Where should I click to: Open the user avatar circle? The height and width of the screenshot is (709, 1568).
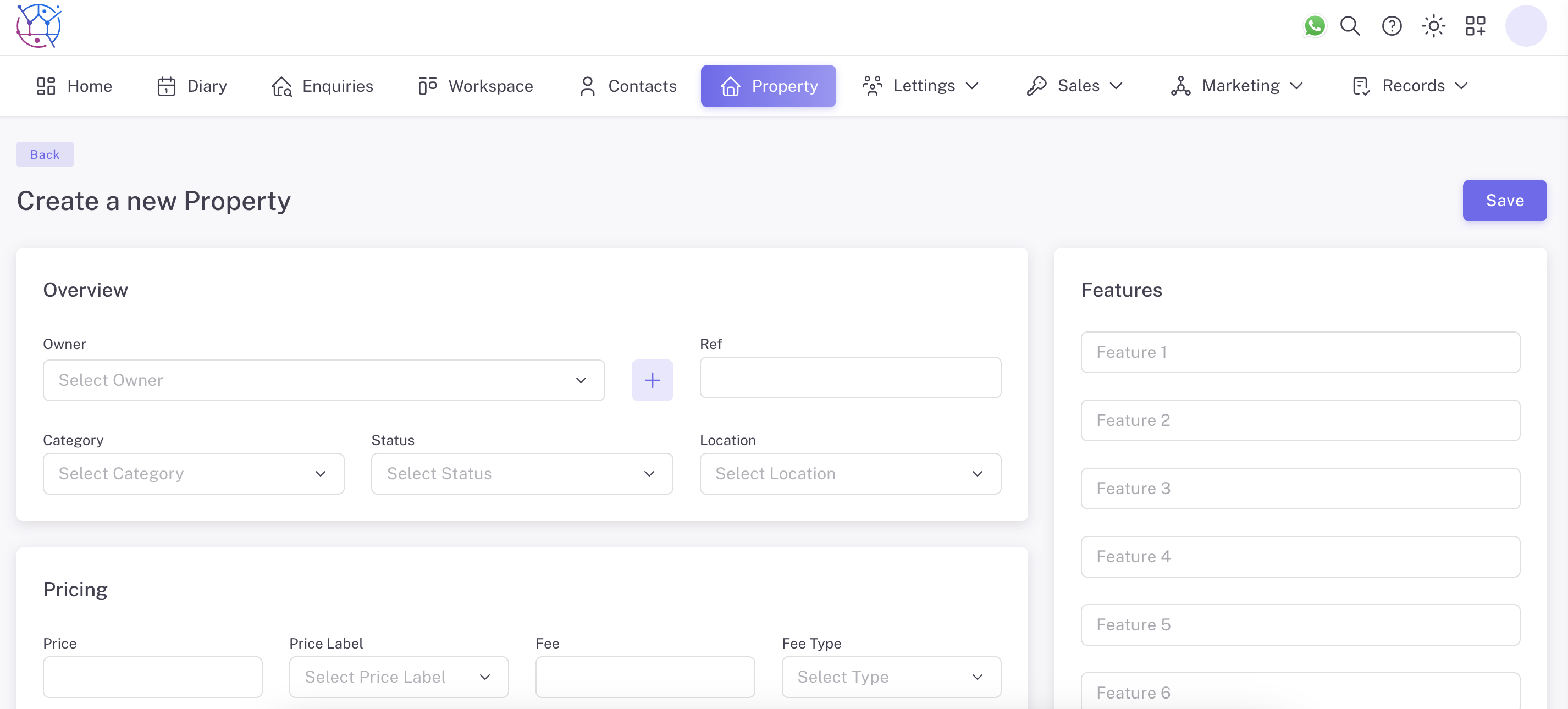[x=1525, y=26]
